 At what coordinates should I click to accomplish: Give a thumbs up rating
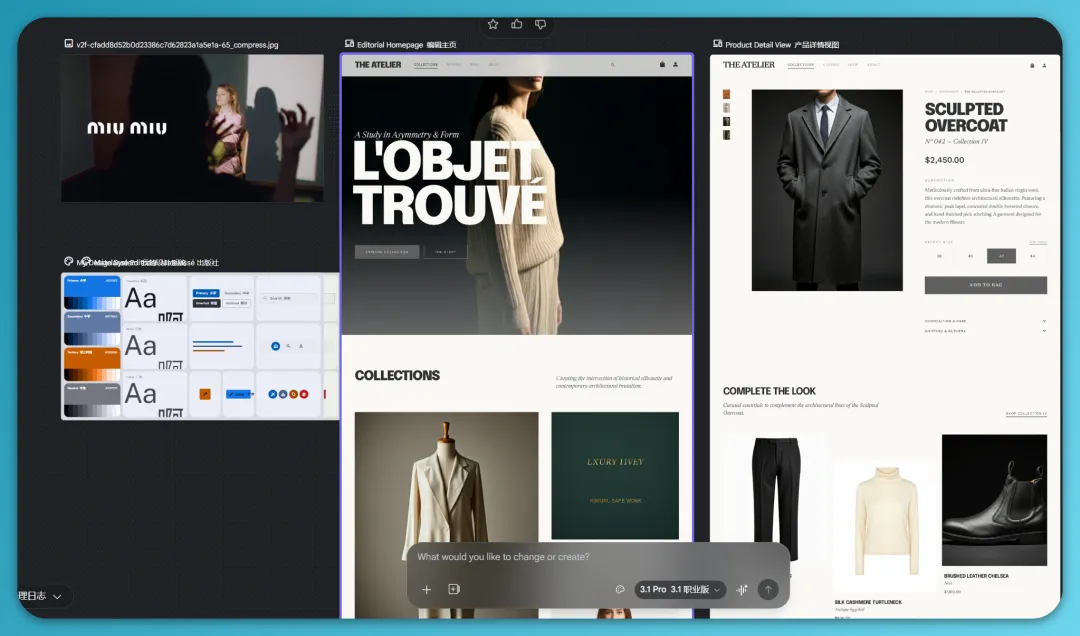pos(517,24)
